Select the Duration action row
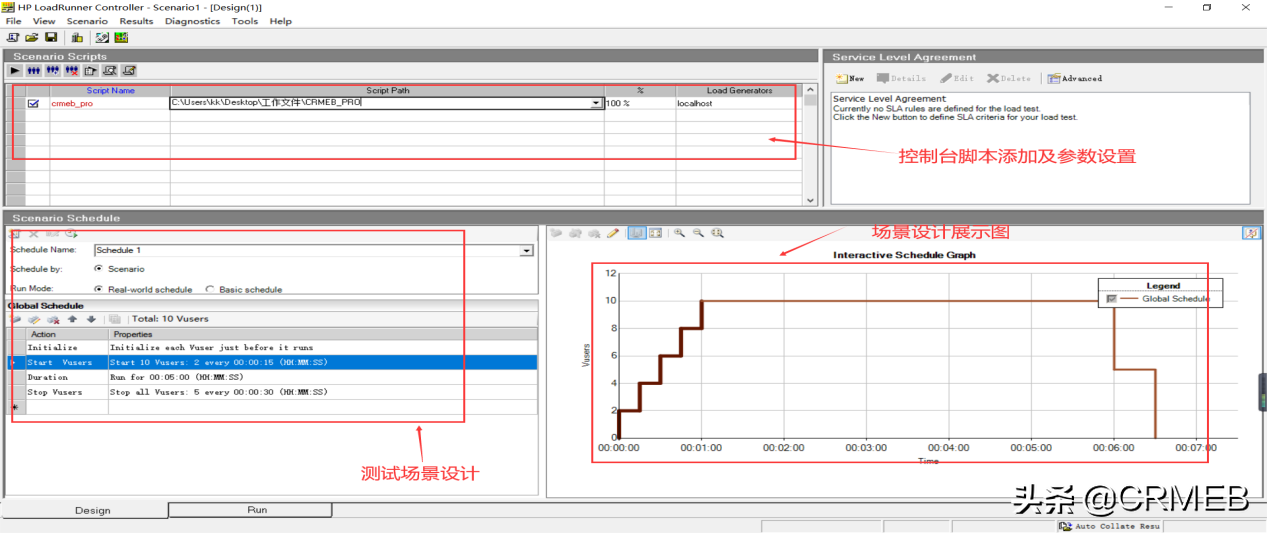The image size is (1267, 533). tap(48, 377)
